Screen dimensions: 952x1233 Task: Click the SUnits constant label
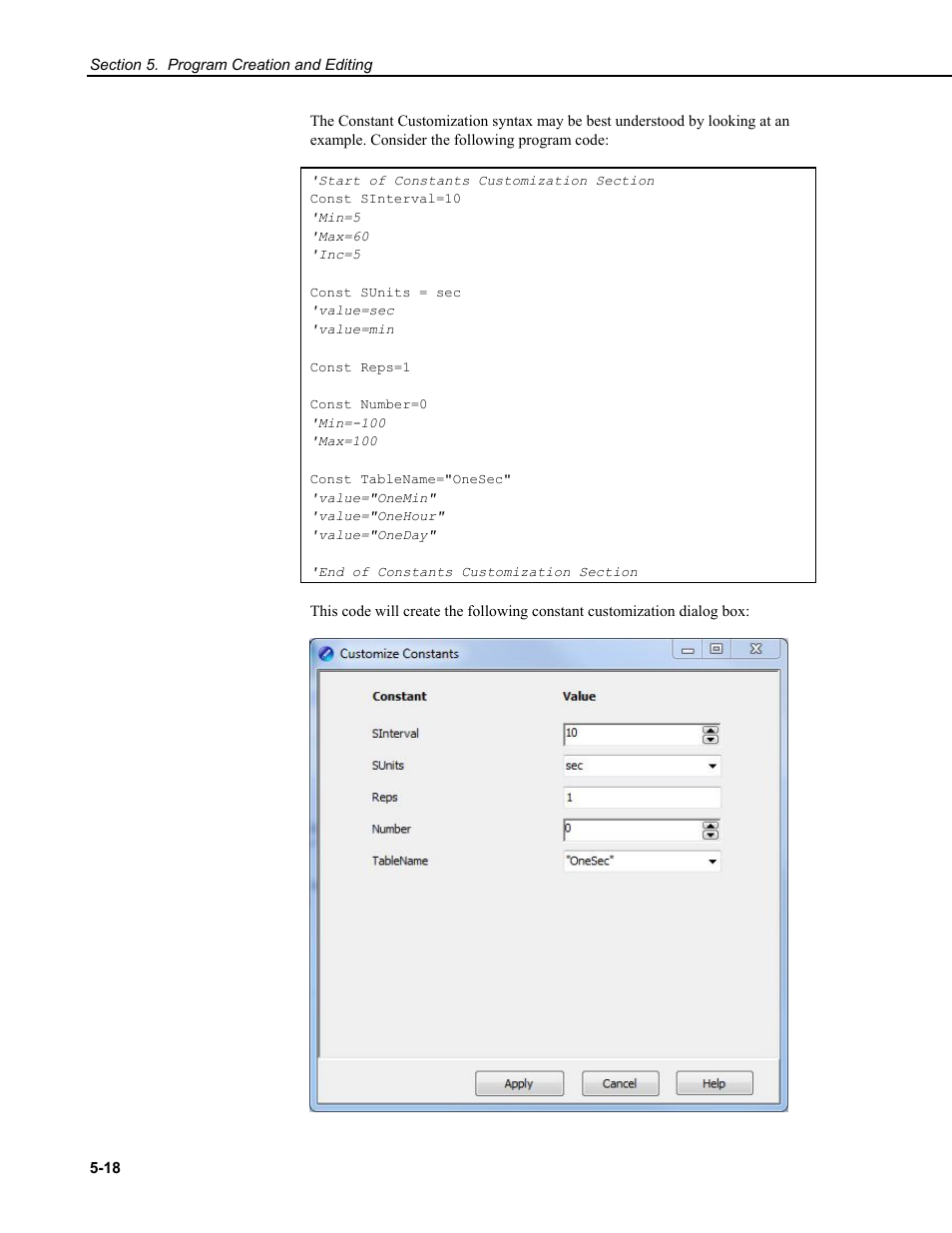(x=388, y=766)
